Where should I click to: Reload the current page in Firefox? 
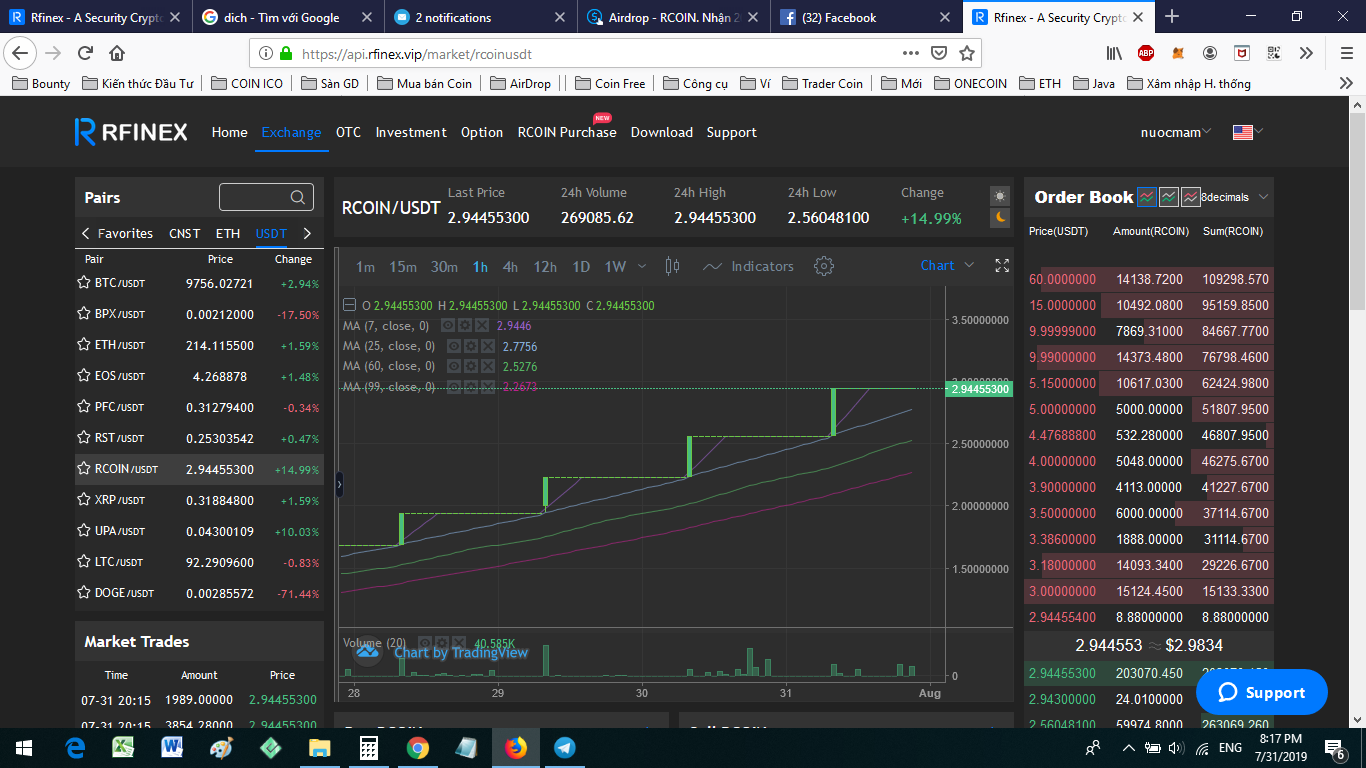tap(85, 53)
